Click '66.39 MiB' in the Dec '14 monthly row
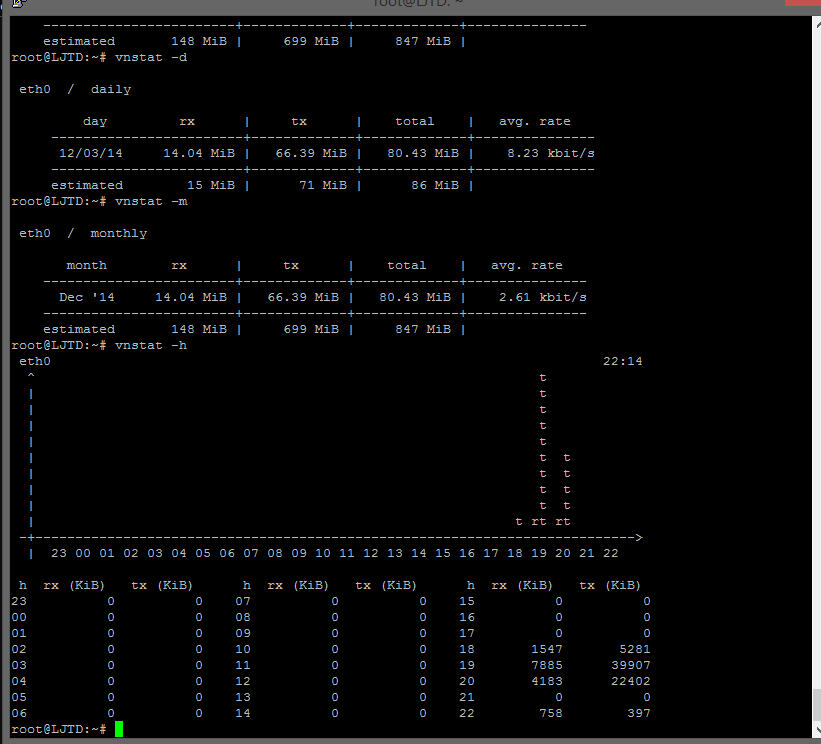 point(303,297)
